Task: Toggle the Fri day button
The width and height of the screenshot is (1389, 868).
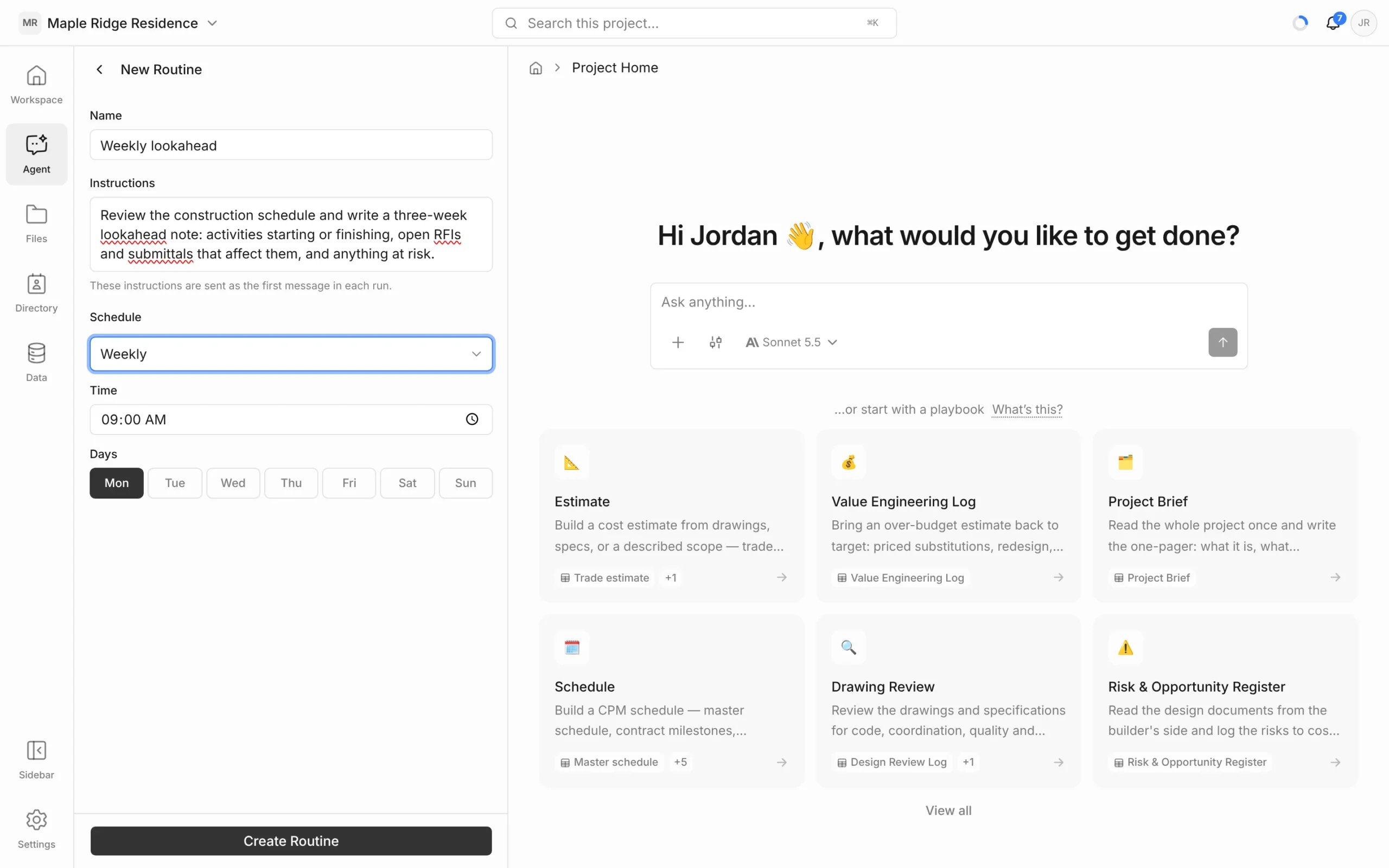Action: [349, 483]
